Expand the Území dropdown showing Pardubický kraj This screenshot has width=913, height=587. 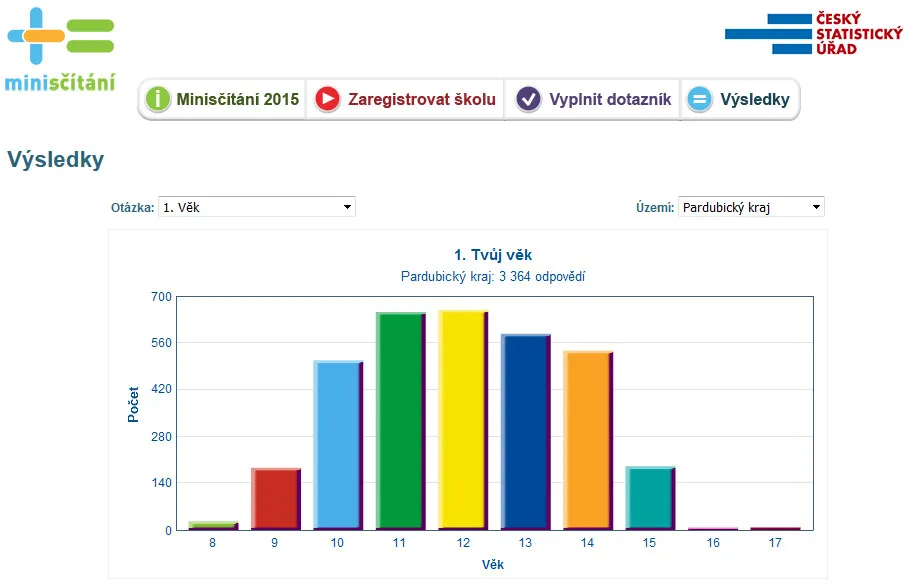click(751, 207)
